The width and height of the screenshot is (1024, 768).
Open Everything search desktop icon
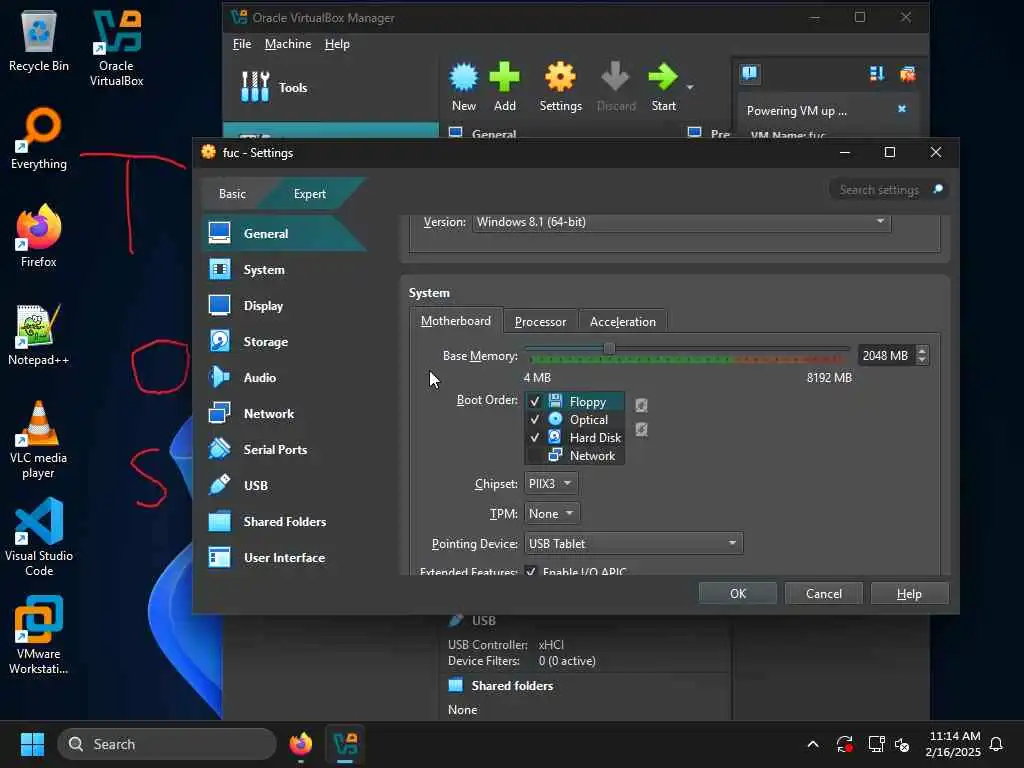click(x=39, y=139)
